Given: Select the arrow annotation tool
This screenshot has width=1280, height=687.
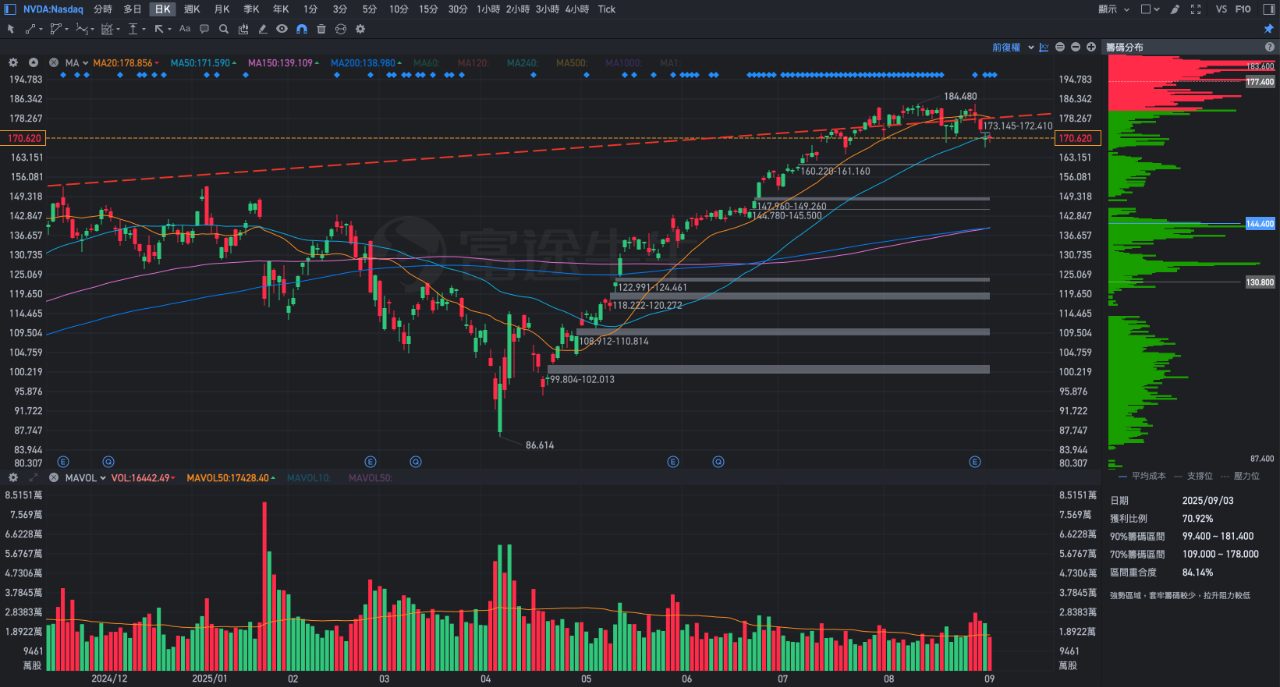Looking at the screenshot, I should pos(159,29).
